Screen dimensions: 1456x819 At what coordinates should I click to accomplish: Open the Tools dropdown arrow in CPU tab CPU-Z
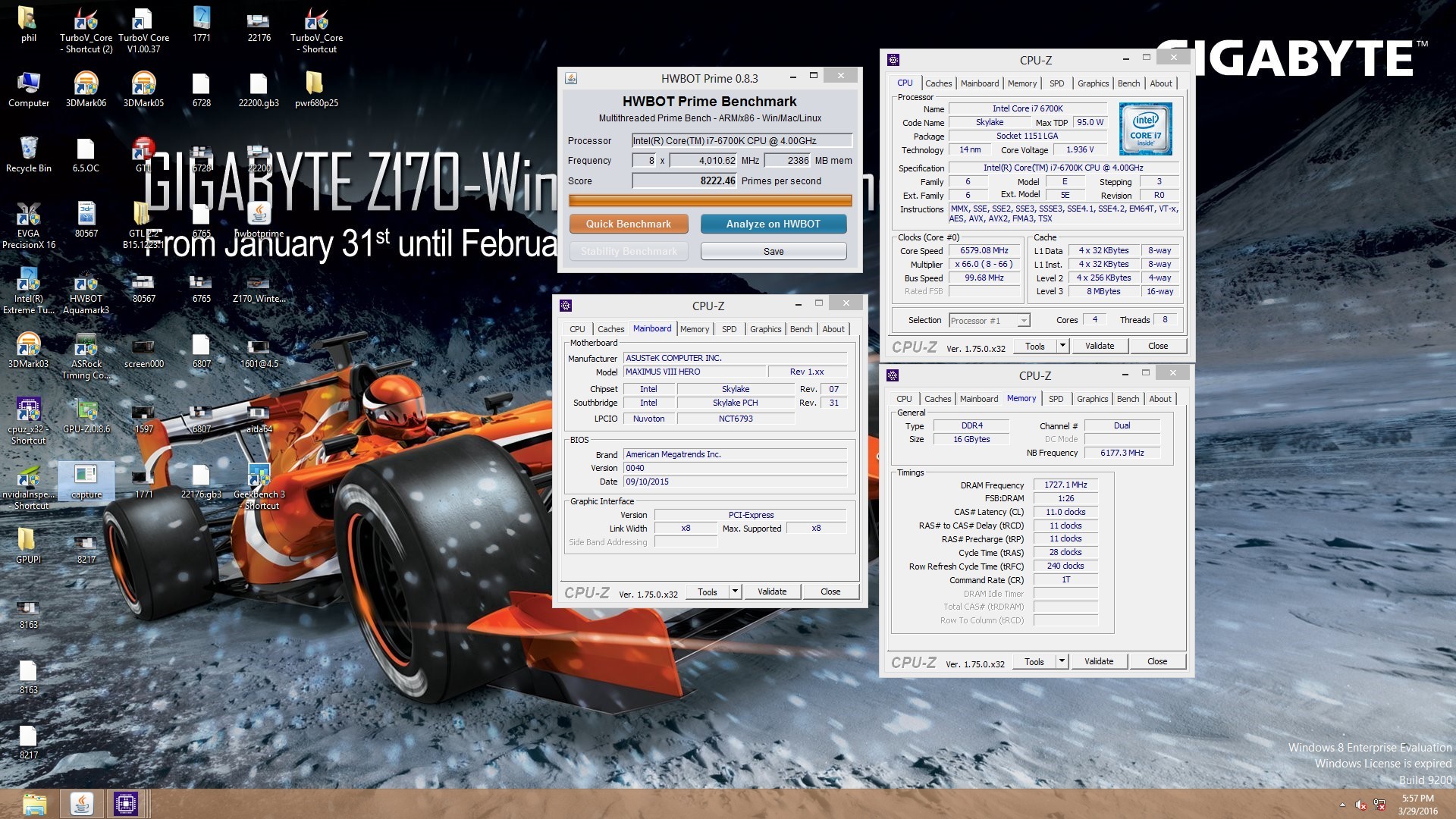coord(1062,346)
